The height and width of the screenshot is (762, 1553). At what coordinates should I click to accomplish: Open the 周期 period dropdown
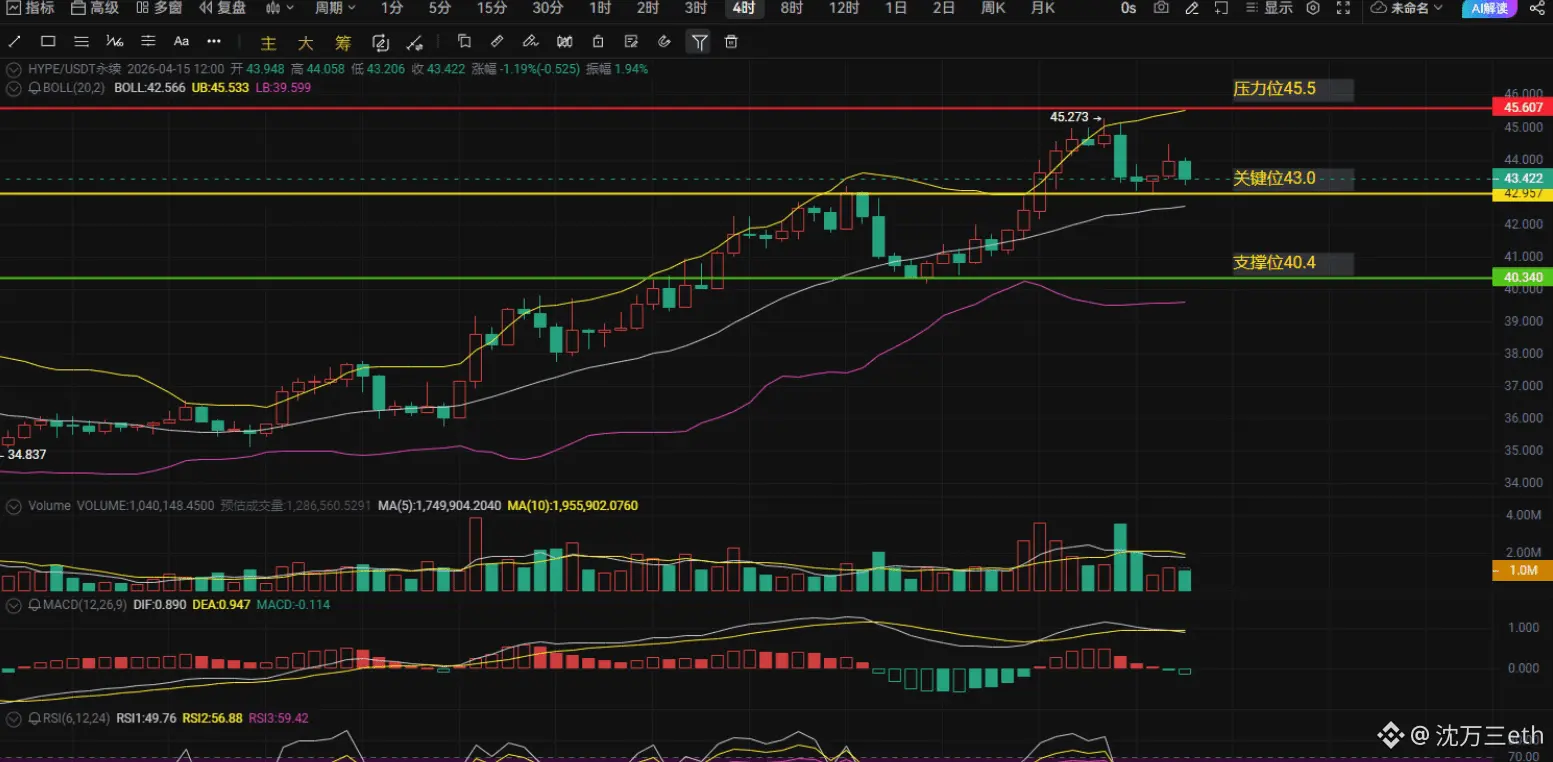(336, 8)
